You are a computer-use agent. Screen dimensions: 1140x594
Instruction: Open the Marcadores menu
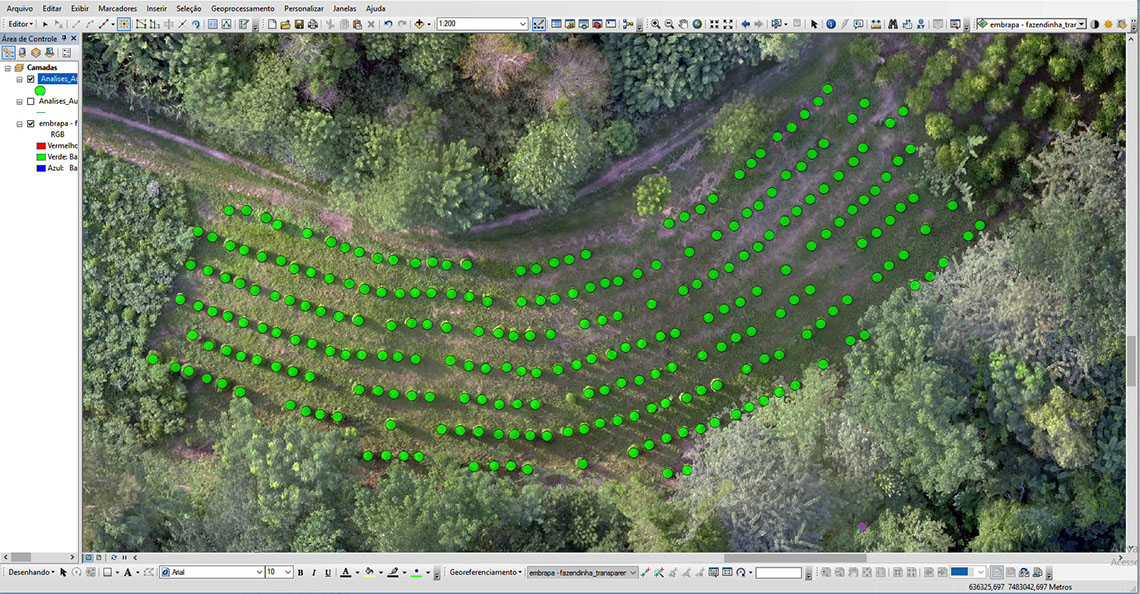tap(118, 8)
